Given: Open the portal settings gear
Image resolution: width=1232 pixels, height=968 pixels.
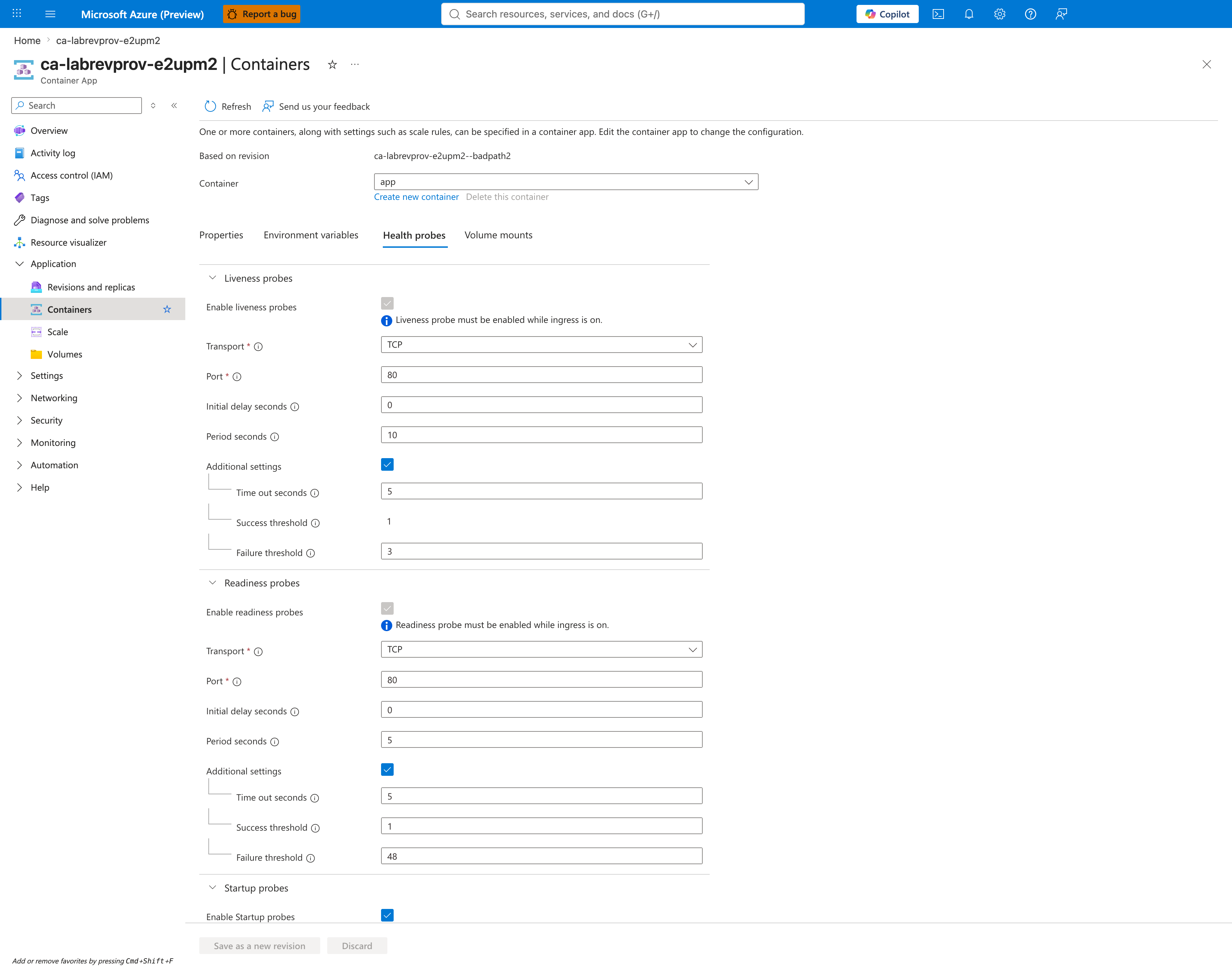Looking at the screenshot, I should [x=1000, y=14].
